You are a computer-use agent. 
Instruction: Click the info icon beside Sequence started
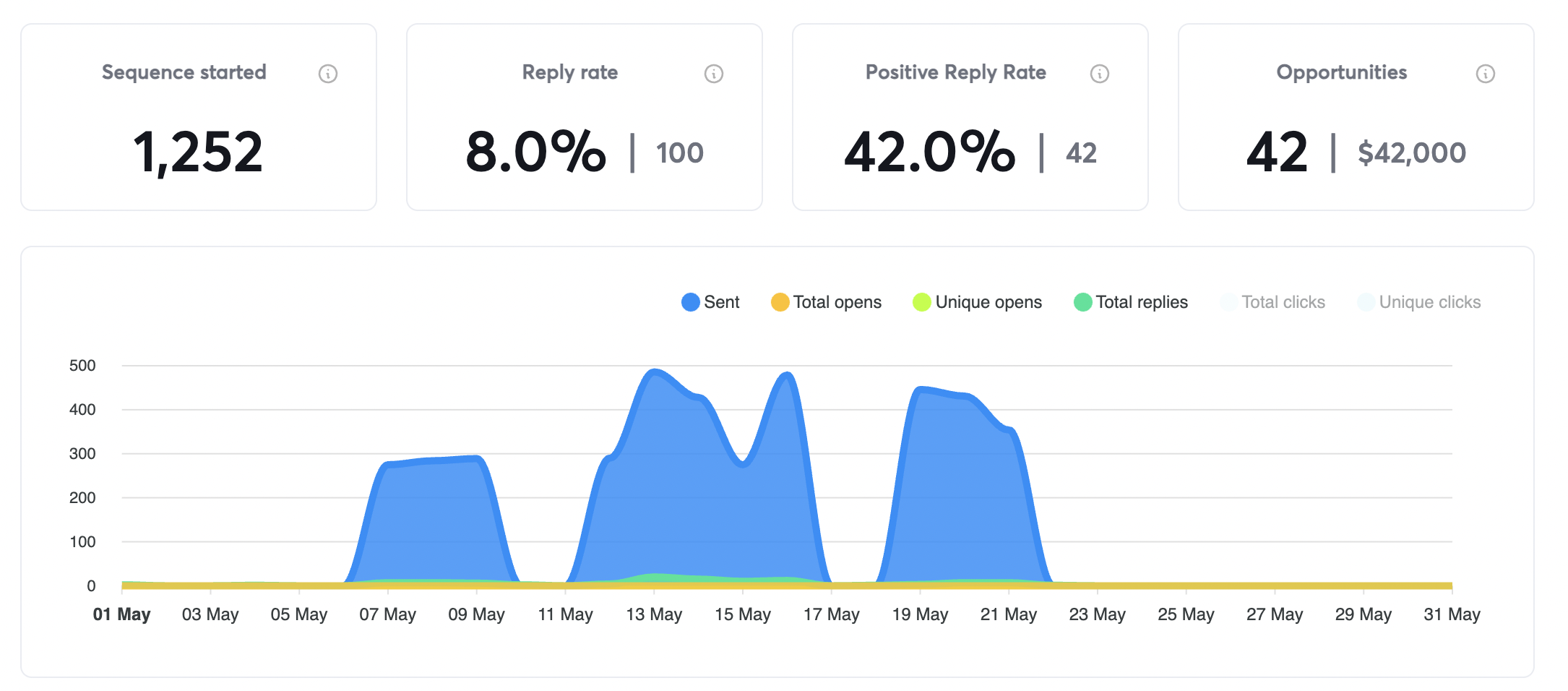click(328, 72)
